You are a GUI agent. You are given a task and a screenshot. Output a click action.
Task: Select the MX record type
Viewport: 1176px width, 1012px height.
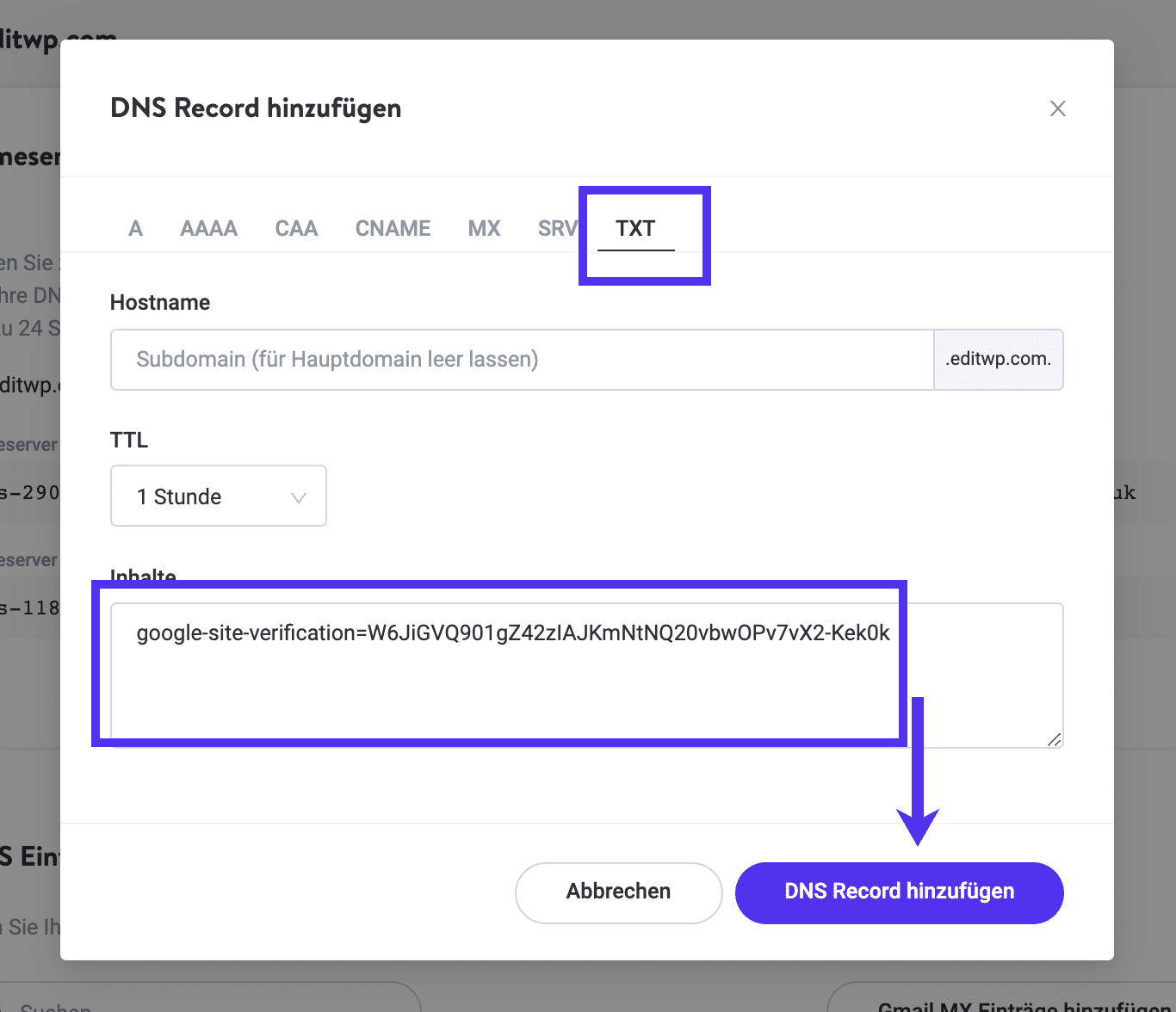[x=484, y=228]
